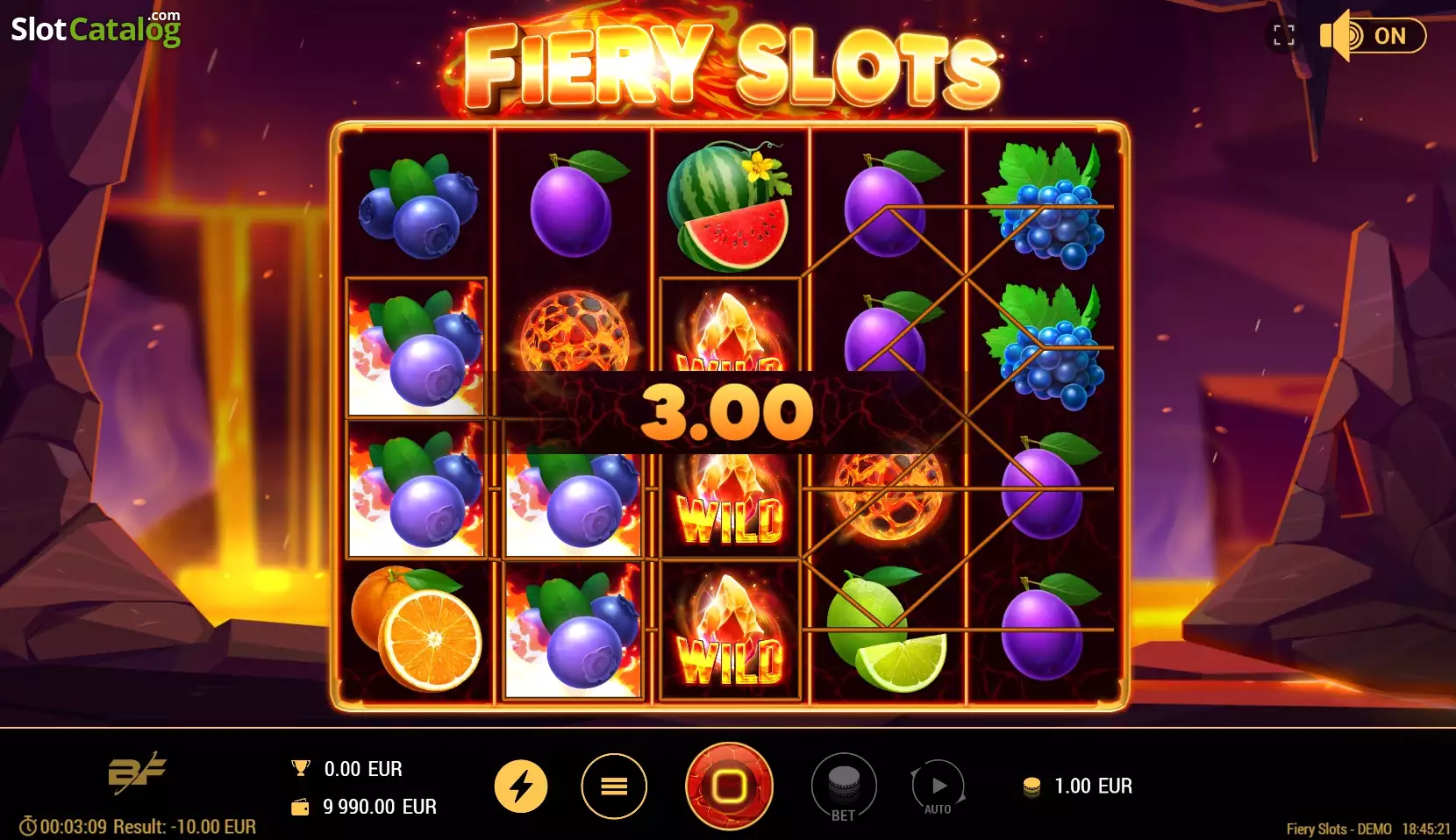The width and height of the screenshot is (1456, 840).
Task: Click the 3.00 win amount banner
Action: point(727,412)
